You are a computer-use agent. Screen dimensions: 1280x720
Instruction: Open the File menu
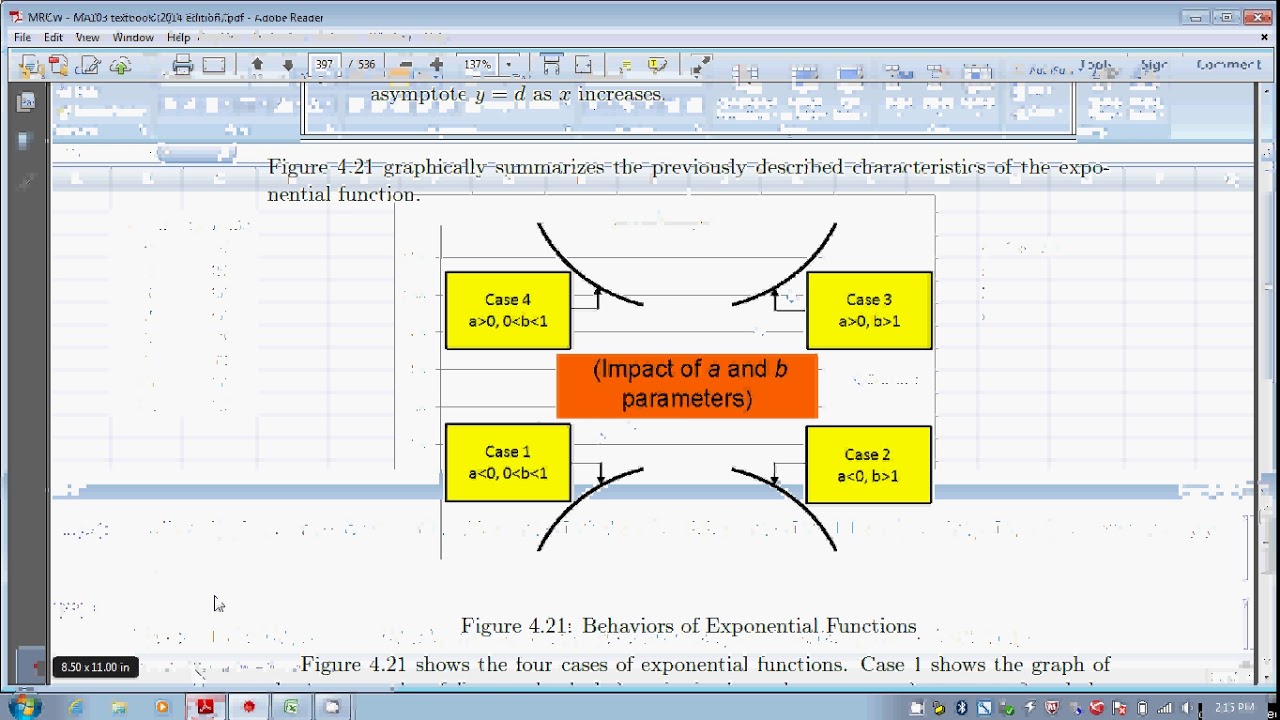(x=22, y=37)
